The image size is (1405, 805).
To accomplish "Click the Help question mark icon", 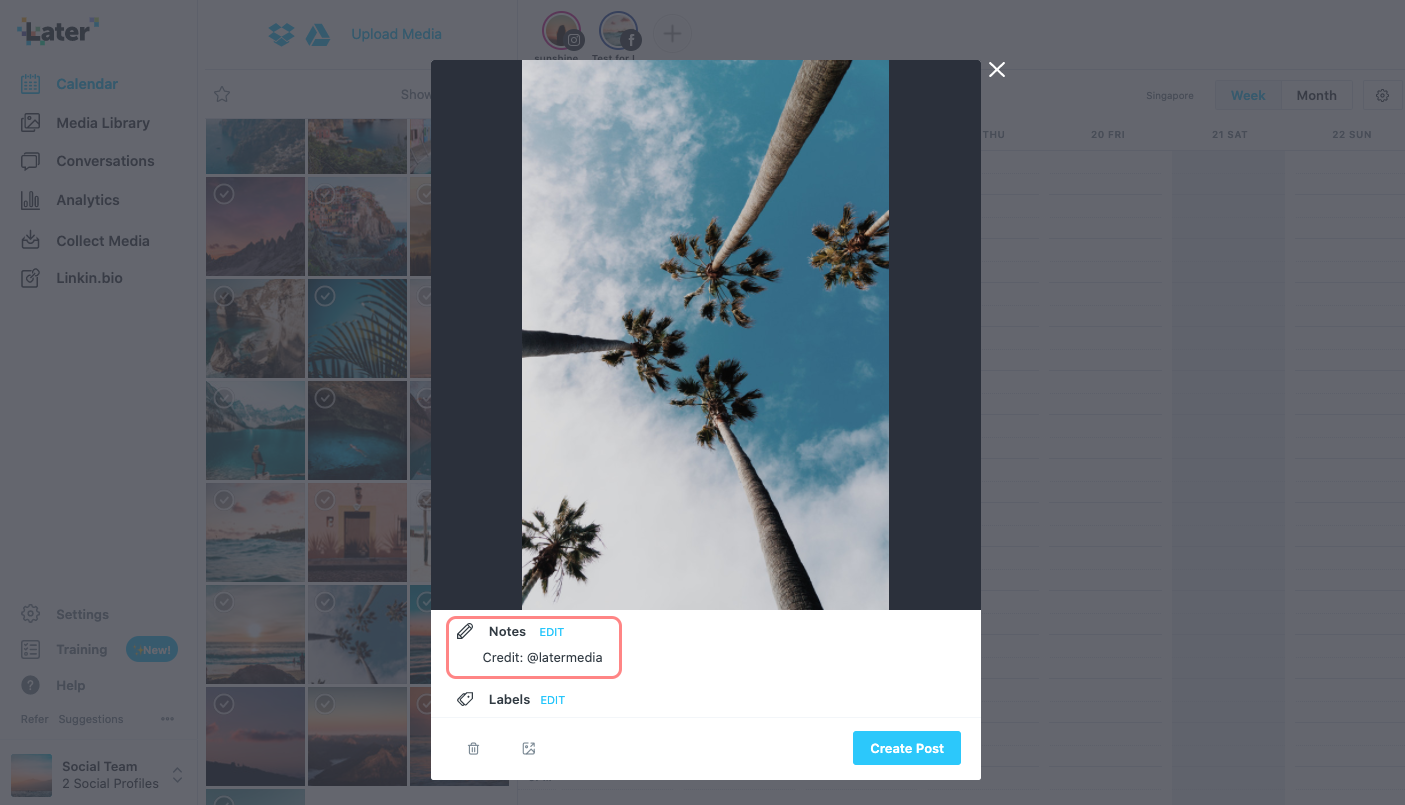I will [x=31, y=685].
